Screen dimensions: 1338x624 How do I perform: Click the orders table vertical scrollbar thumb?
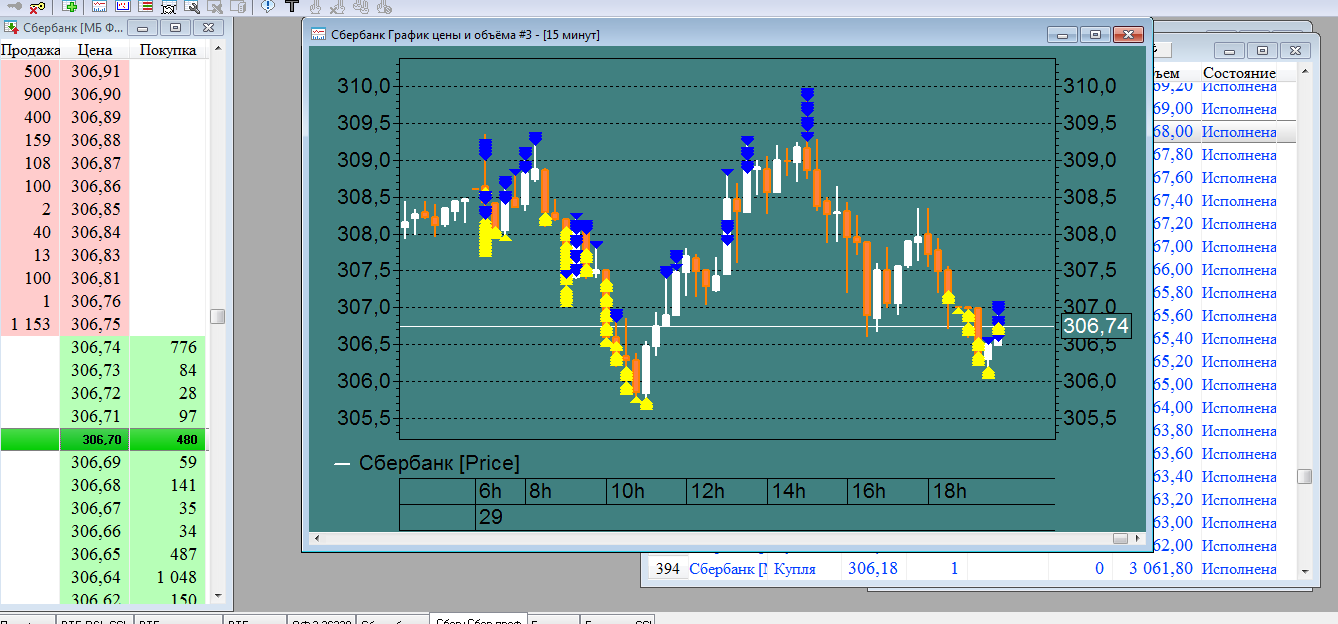tap(1305, 477)
